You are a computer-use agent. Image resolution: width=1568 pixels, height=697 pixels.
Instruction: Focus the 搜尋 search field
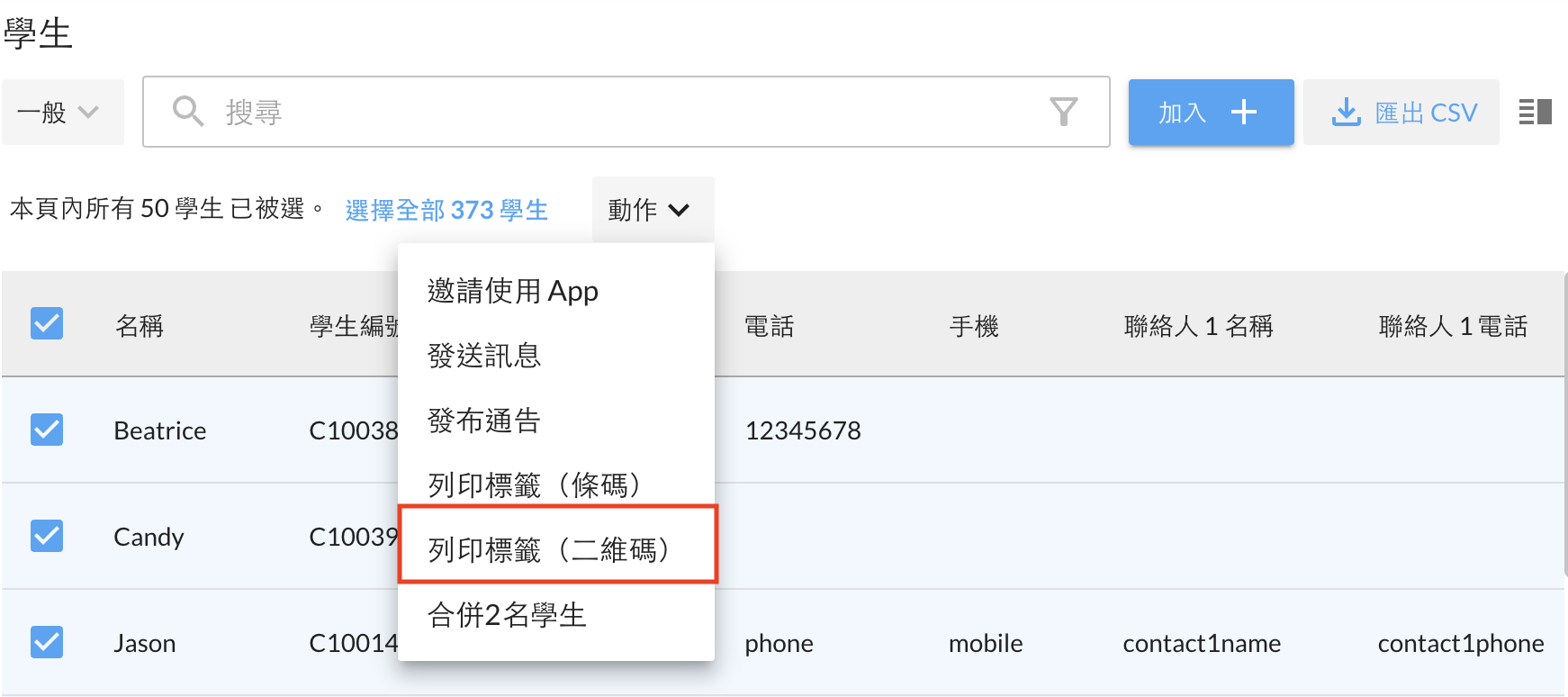pyautogui.click(x=621, y=112)
